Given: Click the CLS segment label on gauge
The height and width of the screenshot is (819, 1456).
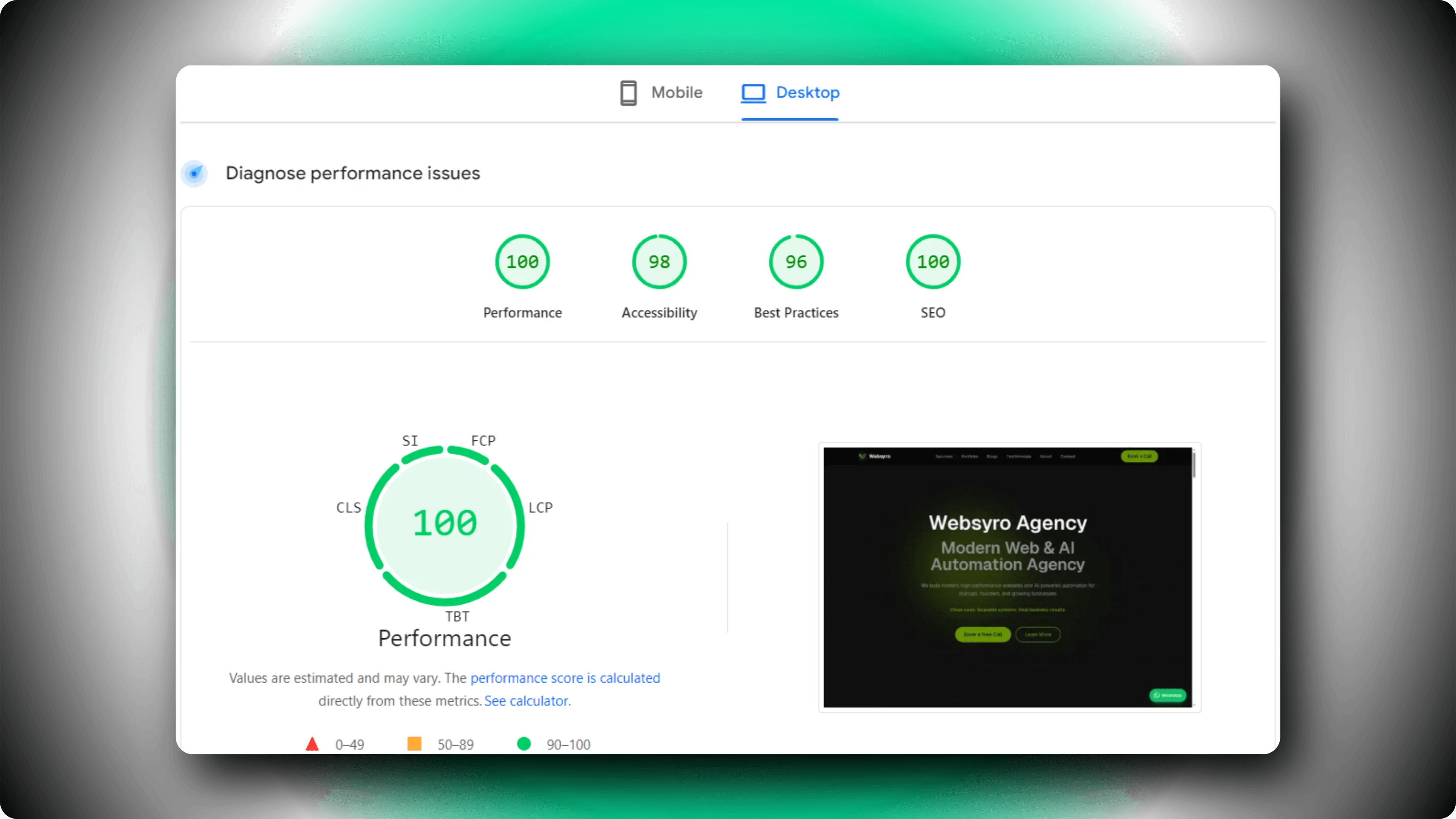Looking at the screenshot, I should [x=348, y=508].
